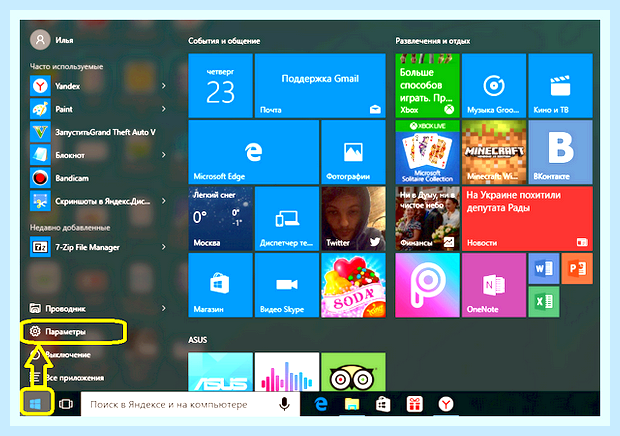620x436 pixels.
Task: Open the colorful audio bars tile
Action: click(287, 372)
